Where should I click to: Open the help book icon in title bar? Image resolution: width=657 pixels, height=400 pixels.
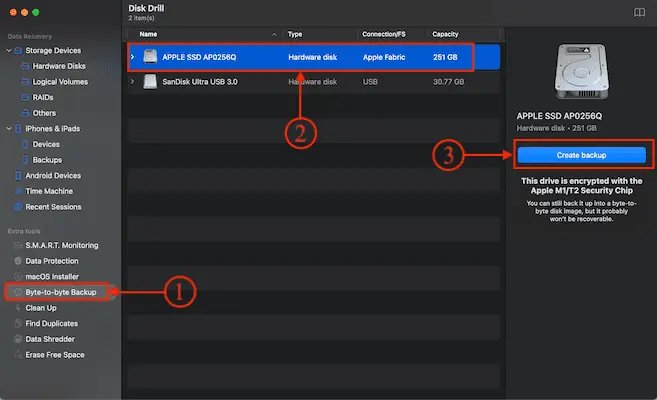point(639,13)
